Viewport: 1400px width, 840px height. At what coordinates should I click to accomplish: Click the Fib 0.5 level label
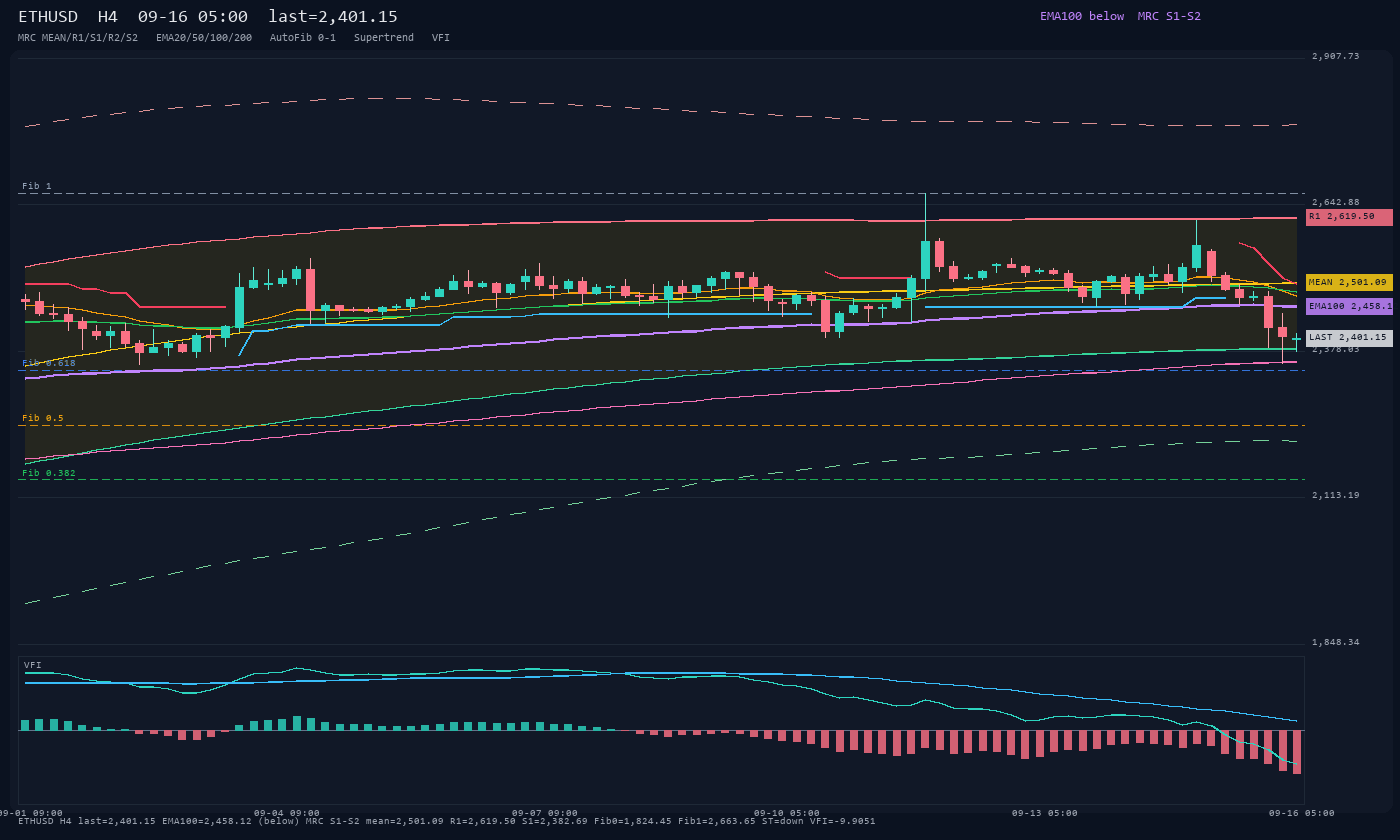click(43, 418)
